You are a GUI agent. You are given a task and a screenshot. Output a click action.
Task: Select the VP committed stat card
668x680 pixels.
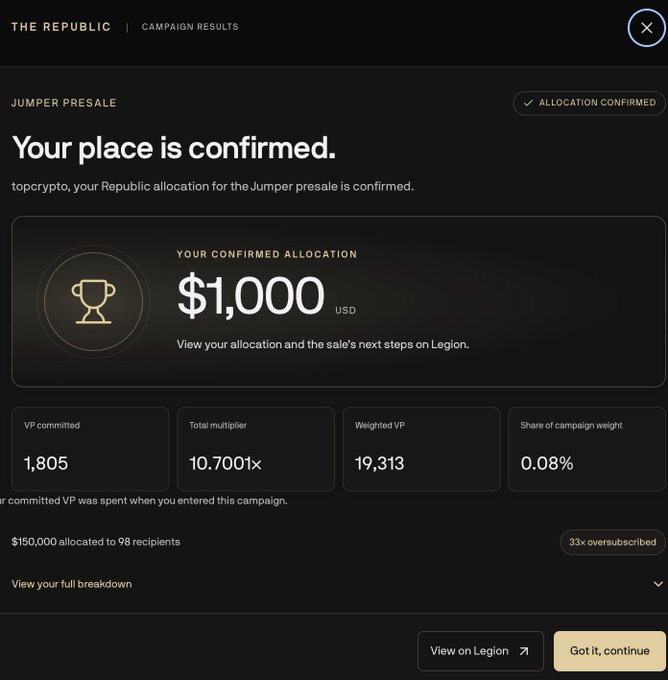pos(90,449)
